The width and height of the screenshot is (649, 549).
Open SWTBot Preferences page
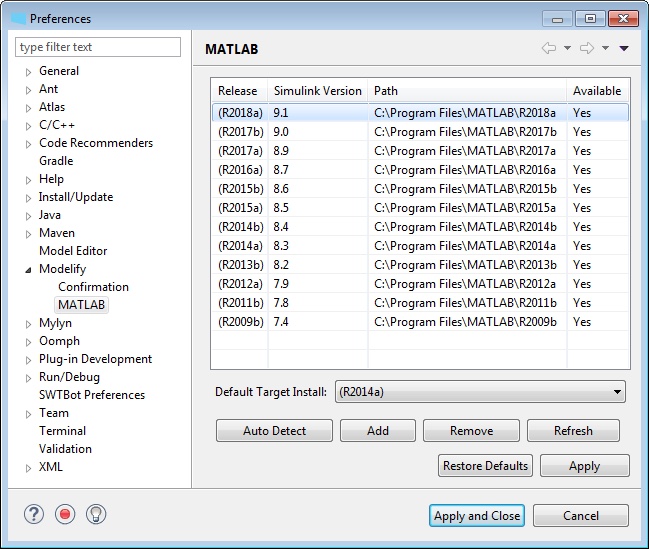[92, 395]
